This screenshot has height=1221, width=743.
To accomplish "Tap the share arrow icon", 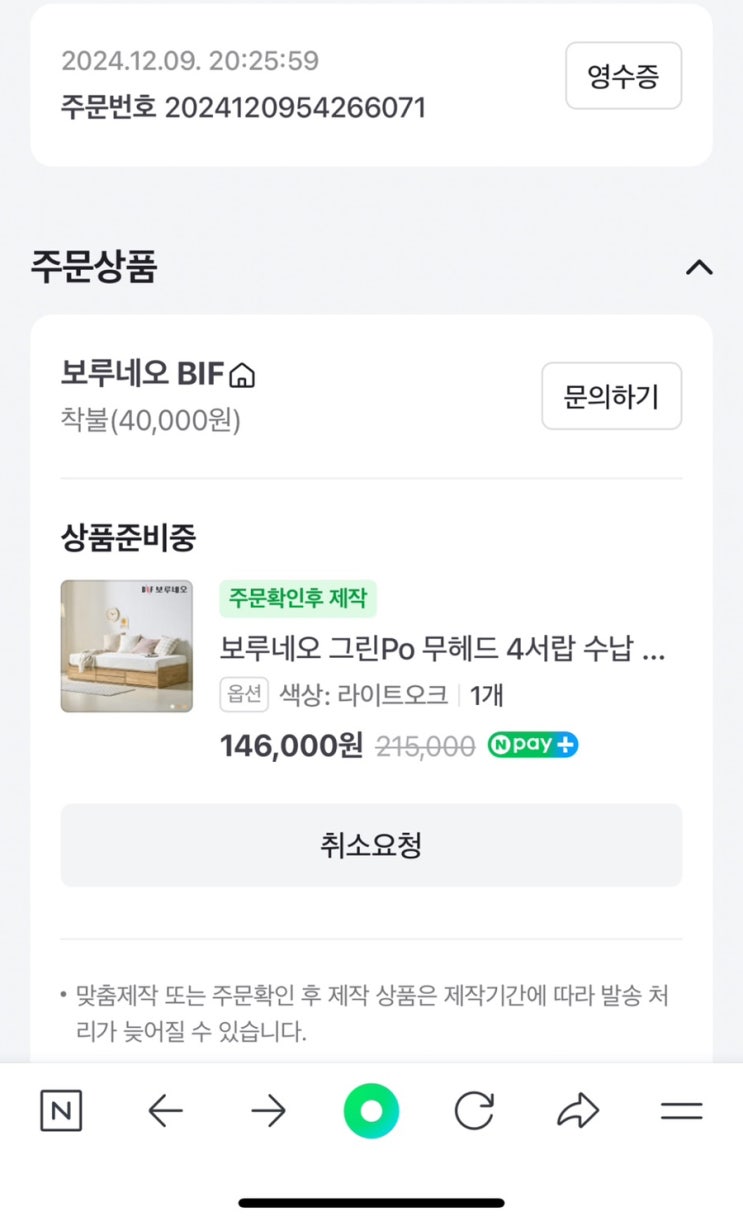I will click(x=578, y=1111).
